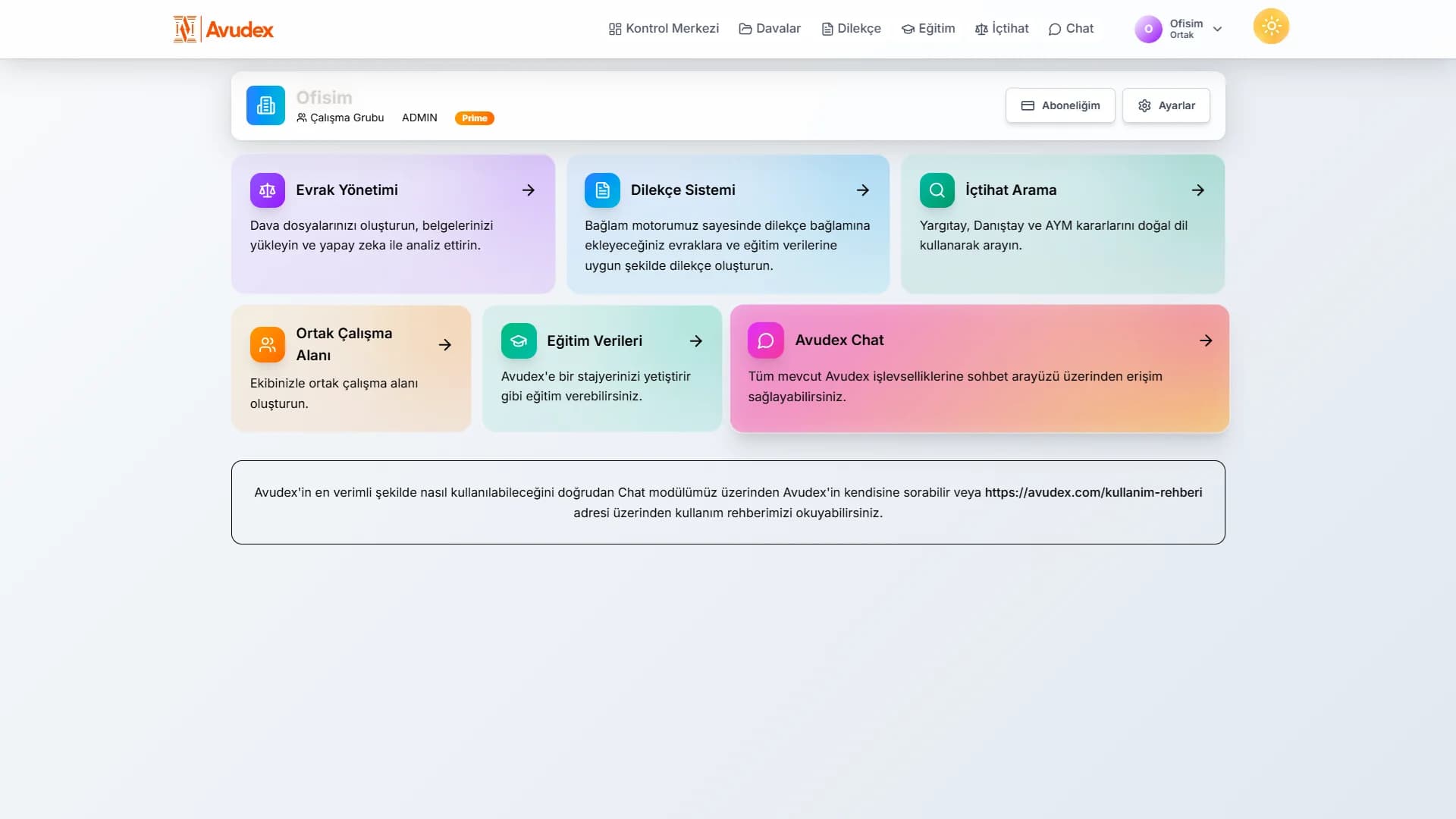Screen dimensions: 1456x819
Task: Switch to the Davalar section
Action: tap(770, 29)
